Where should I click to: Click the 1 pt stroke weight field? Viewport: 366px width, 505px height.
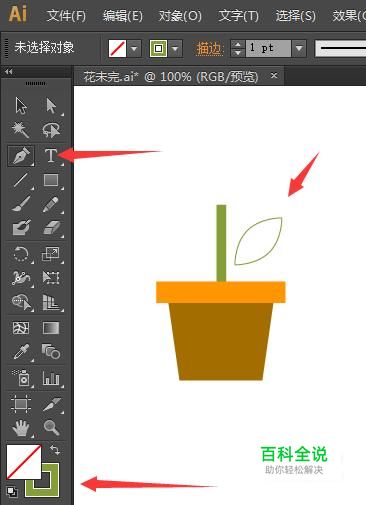tap(268, 49)
